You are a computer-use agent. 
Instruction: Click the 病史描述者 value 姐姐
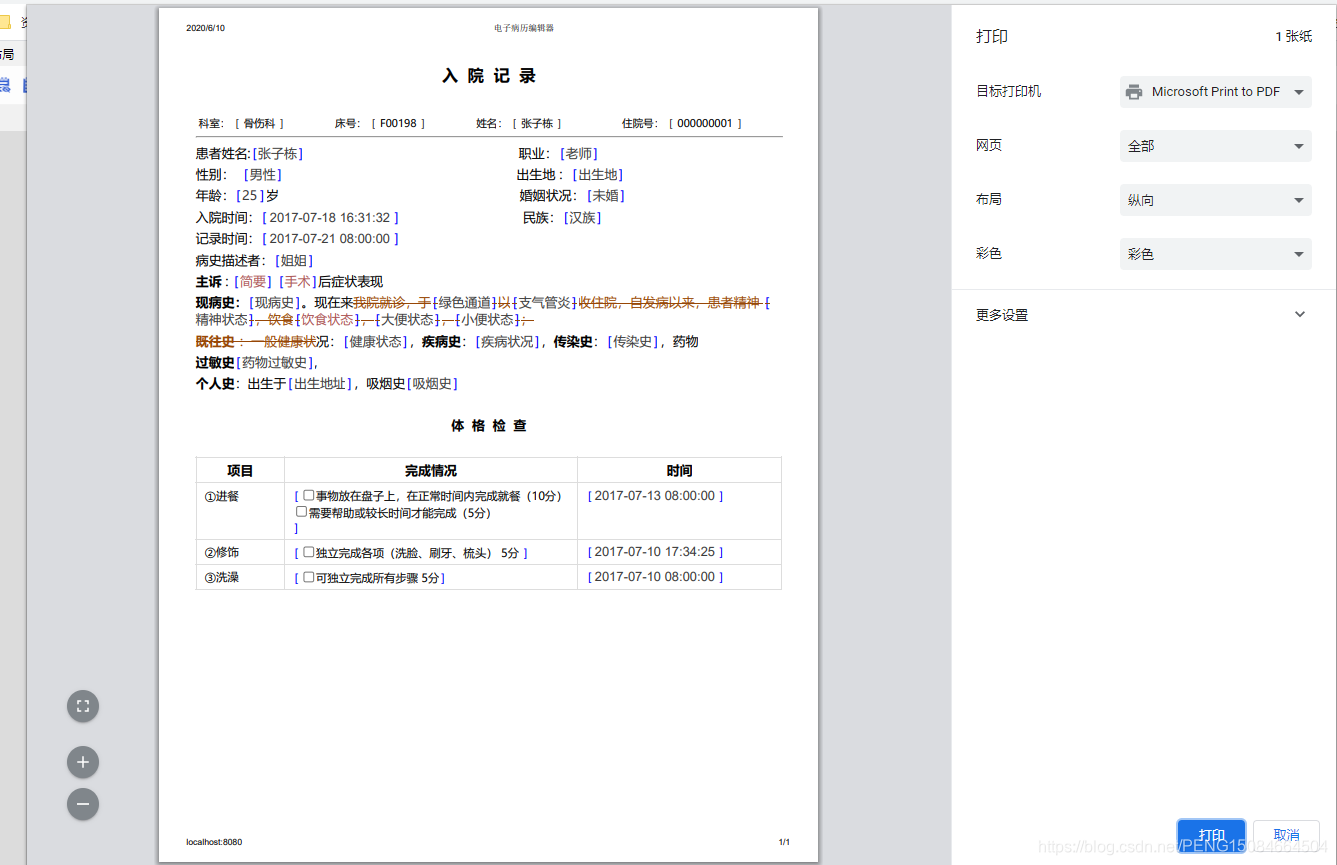pos(295,261)
